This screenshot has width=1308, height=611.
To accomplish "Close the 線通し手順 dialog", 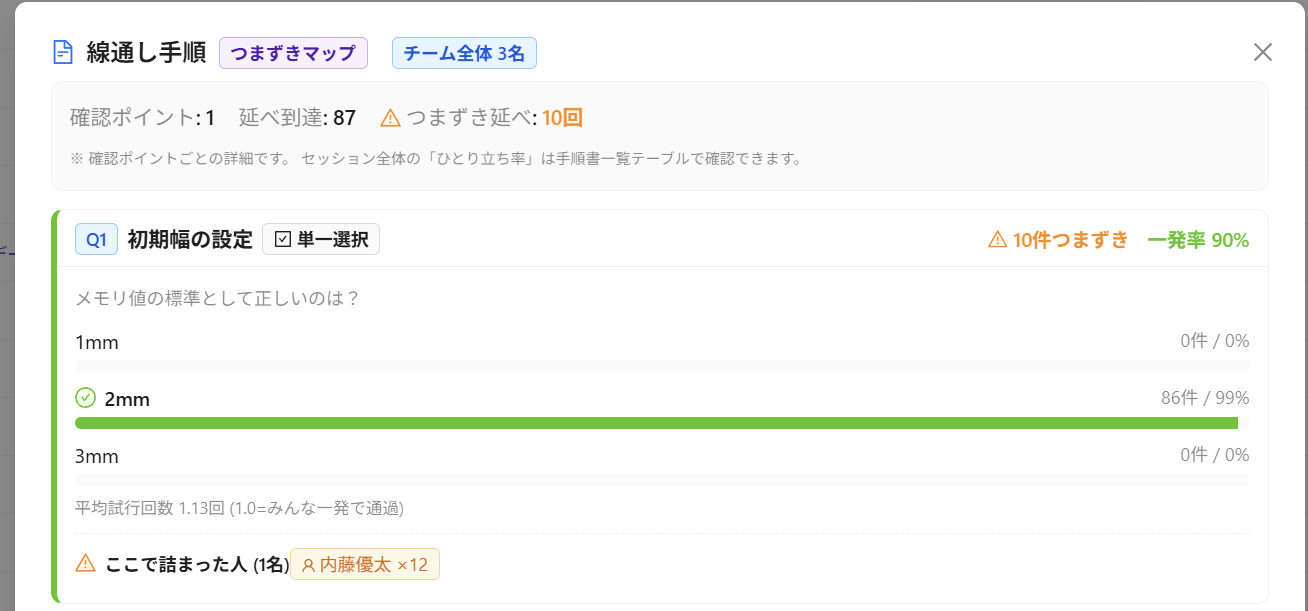I will coord(1263,52).
